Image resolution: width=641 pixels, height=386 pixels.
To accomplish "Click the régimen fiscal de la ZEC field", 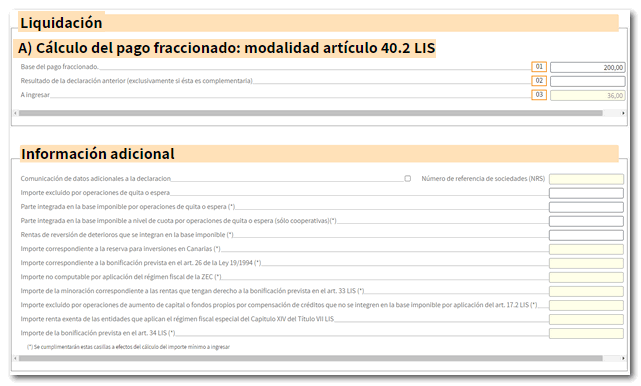I will point(586,277).
